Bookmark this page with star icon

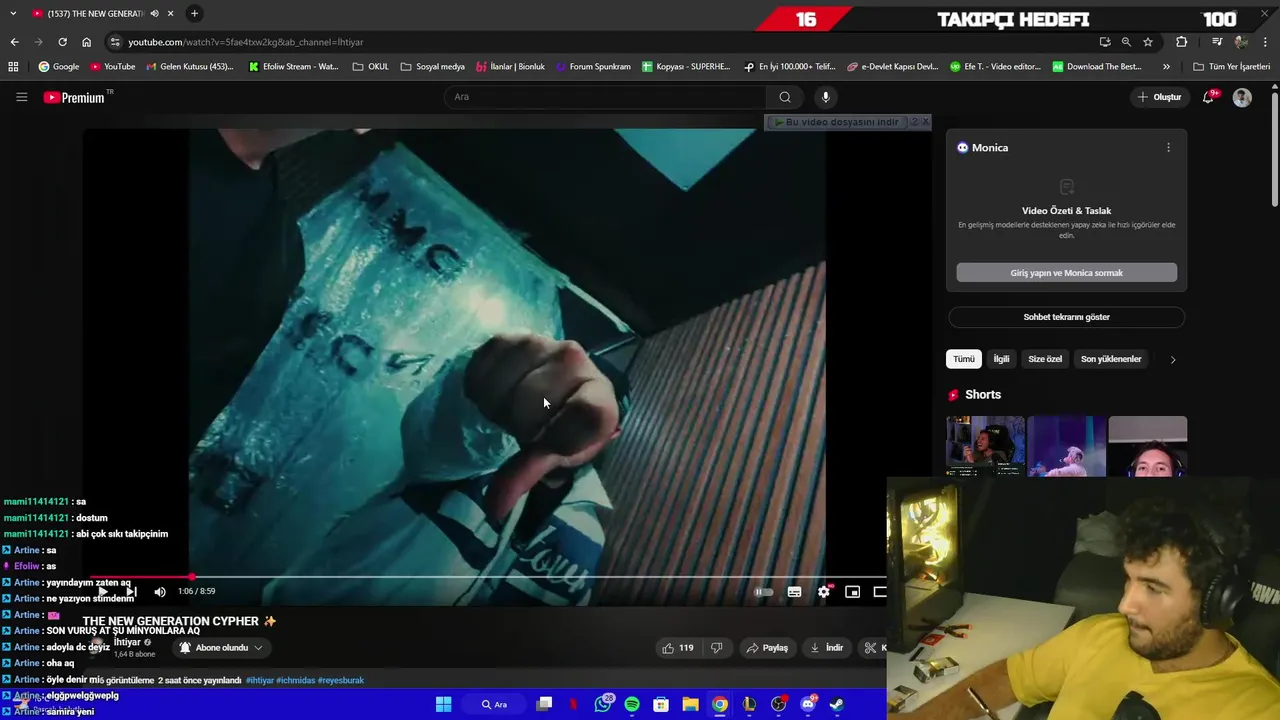(1148, 42)
